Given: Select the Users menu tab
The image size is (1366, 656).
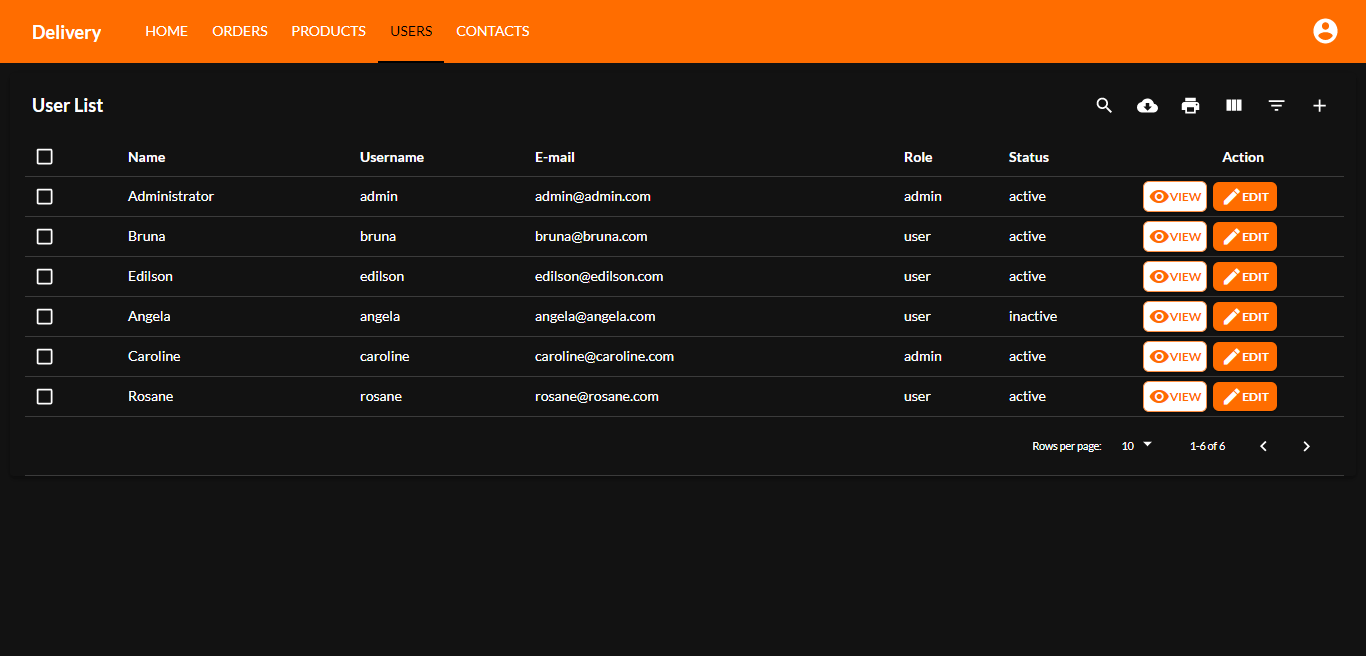Looking at the screenshot, I should pos(411,31).
